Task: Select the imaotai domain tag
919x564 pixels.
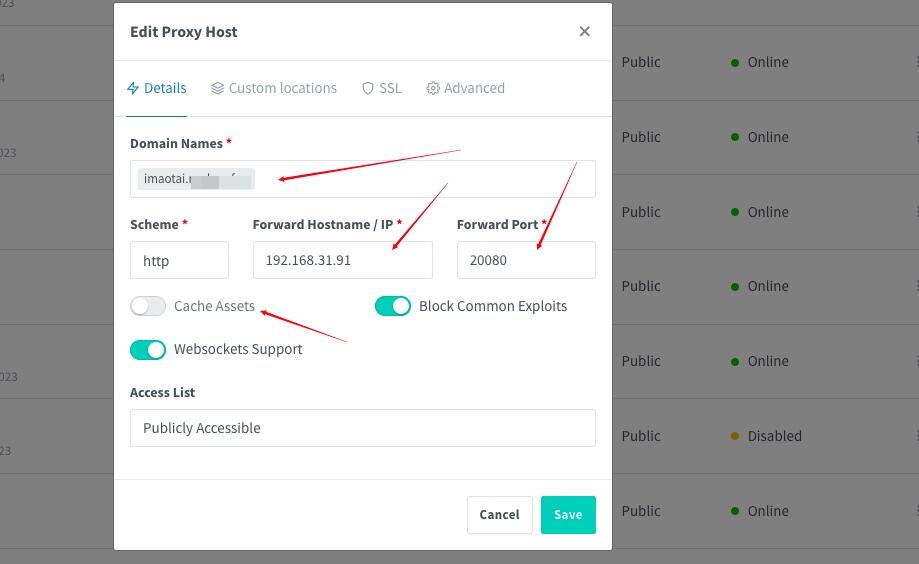Action: 196,179
